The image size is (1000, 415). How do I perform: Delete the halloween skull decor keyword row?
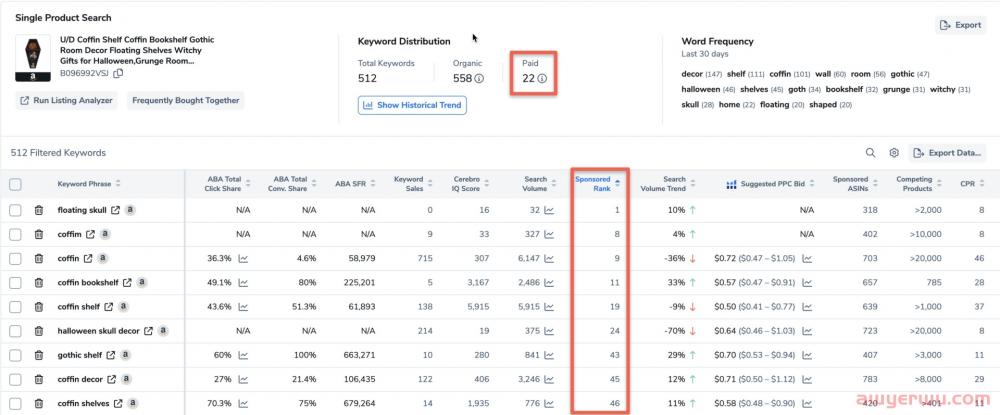[x=39, y=331]
